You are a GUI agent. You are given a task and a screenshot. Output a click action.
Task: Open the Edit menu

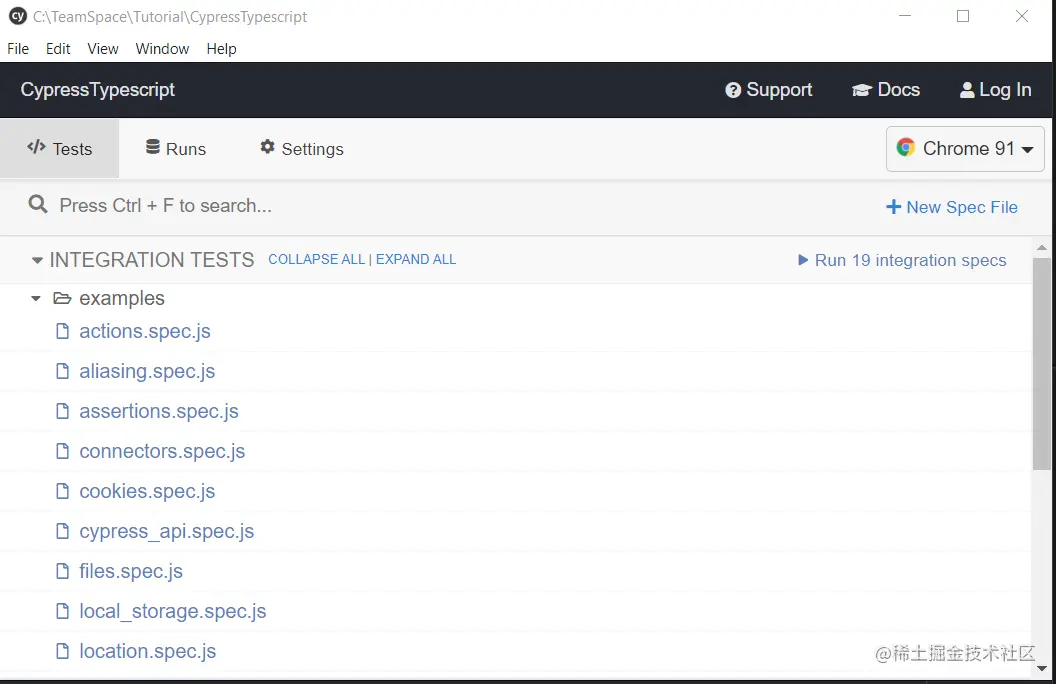(58, 49)
